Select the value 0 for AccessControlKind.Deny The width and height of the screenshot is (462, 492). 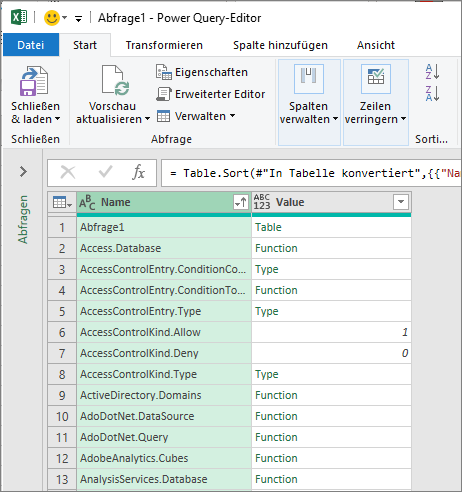[331, 353]
